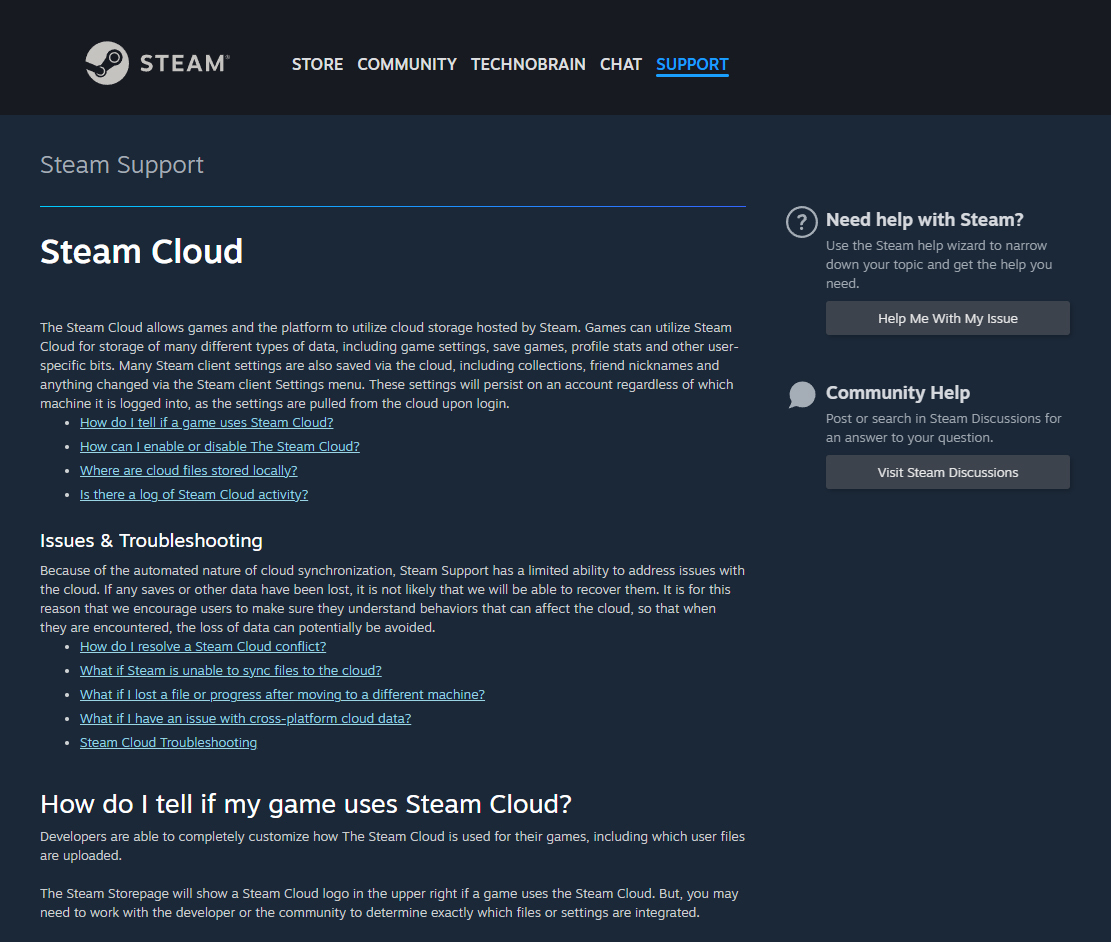Click the cross-platform cloud data issue link
The height and width of the screenshot is (942, 1111).
245,719
